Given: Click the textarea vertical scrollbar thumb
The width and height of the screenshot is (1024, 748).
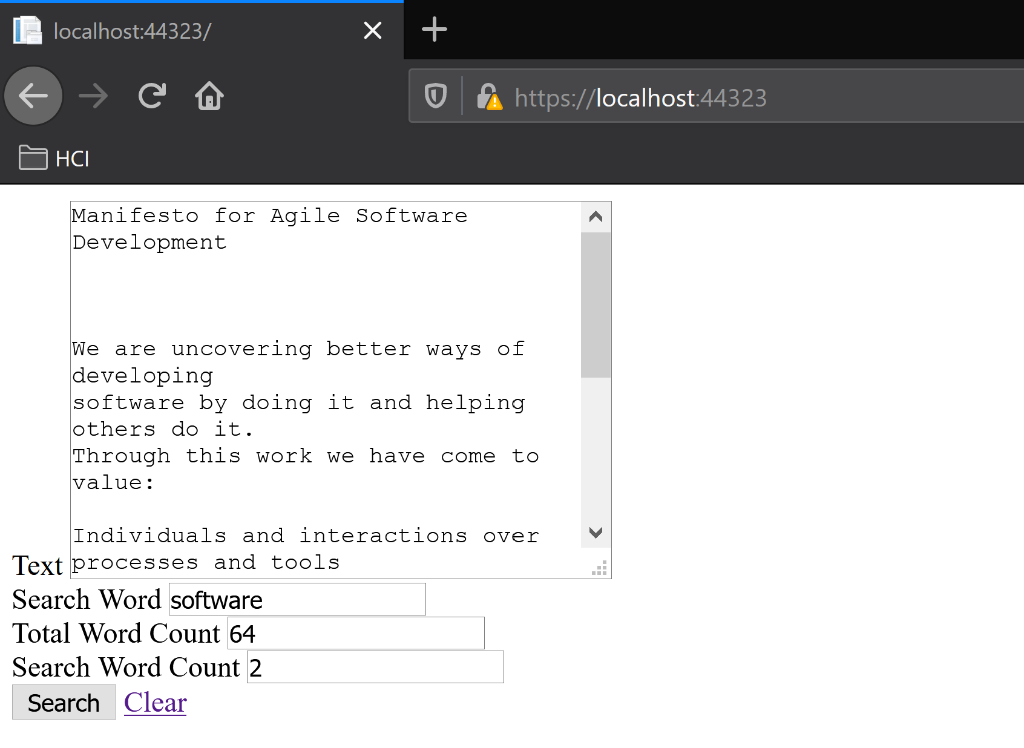Looking at the screenshot, I should click(x=596, y=305).
